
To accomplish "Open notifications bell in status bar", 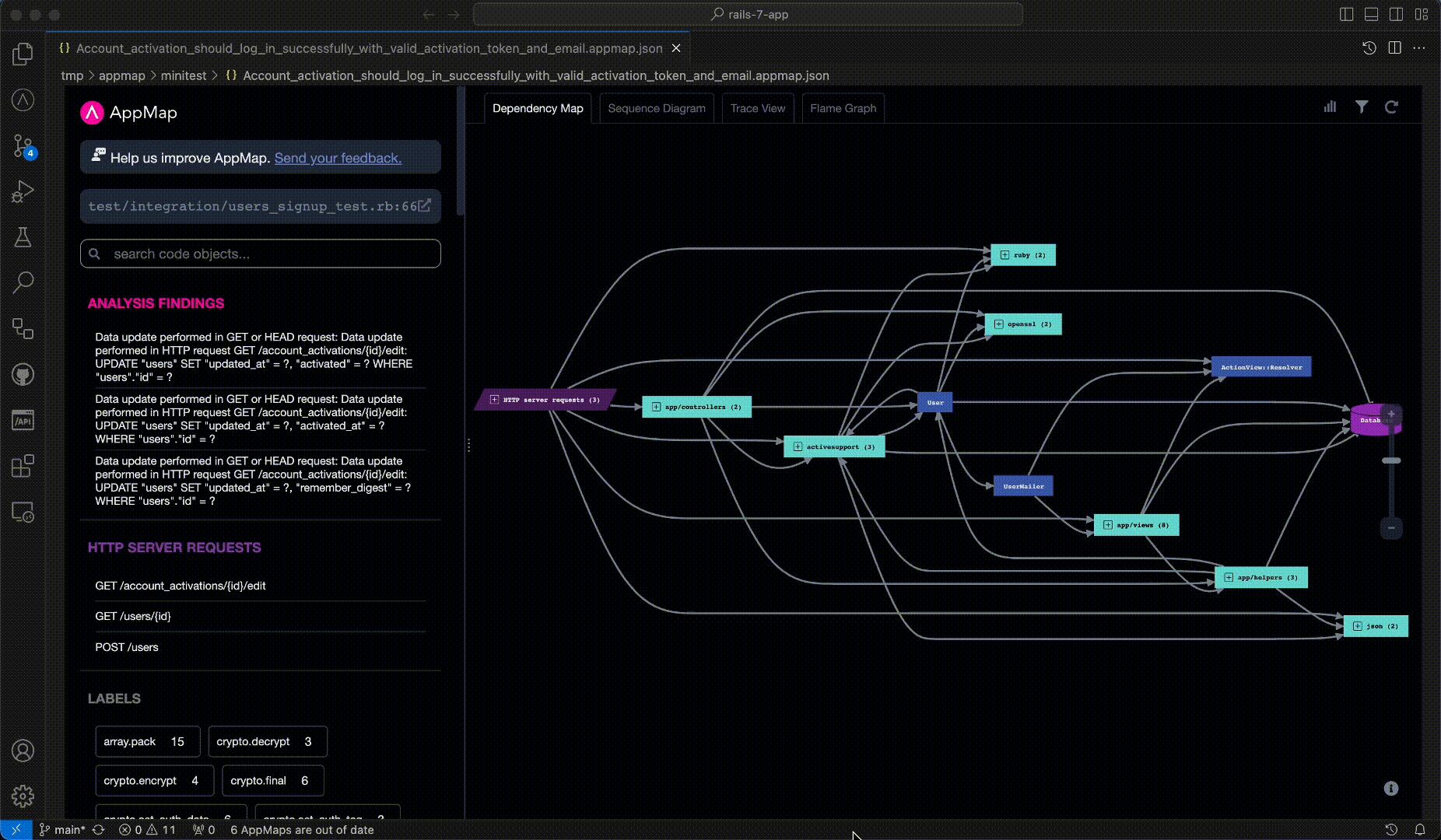I will (1420, 830).
